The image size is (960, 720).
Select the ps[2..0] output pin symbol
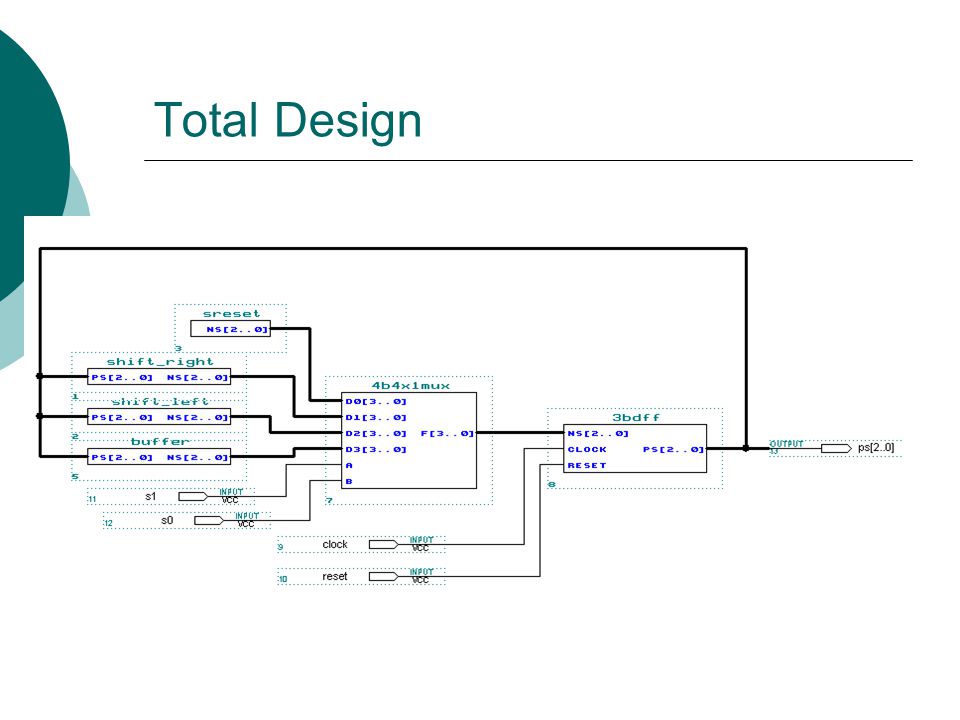[x=836, y=448]
